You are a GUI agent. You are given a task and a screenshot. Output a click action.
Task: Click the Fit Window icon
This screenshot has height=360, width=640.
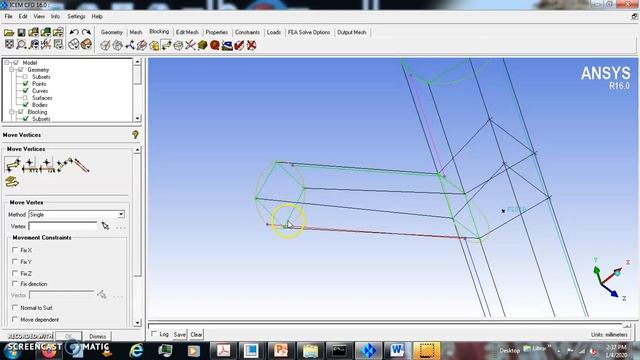click(x=9, y=44)
